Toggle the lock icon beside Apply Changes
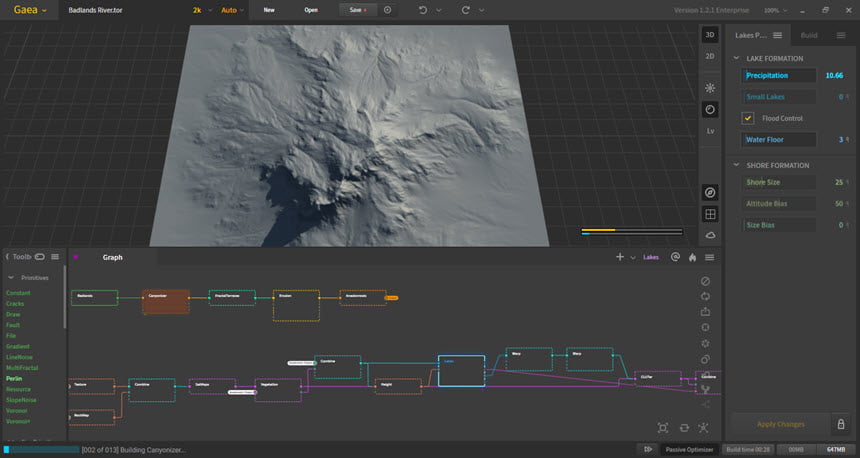Screen dimensions: 860x458 click(841, 424)
